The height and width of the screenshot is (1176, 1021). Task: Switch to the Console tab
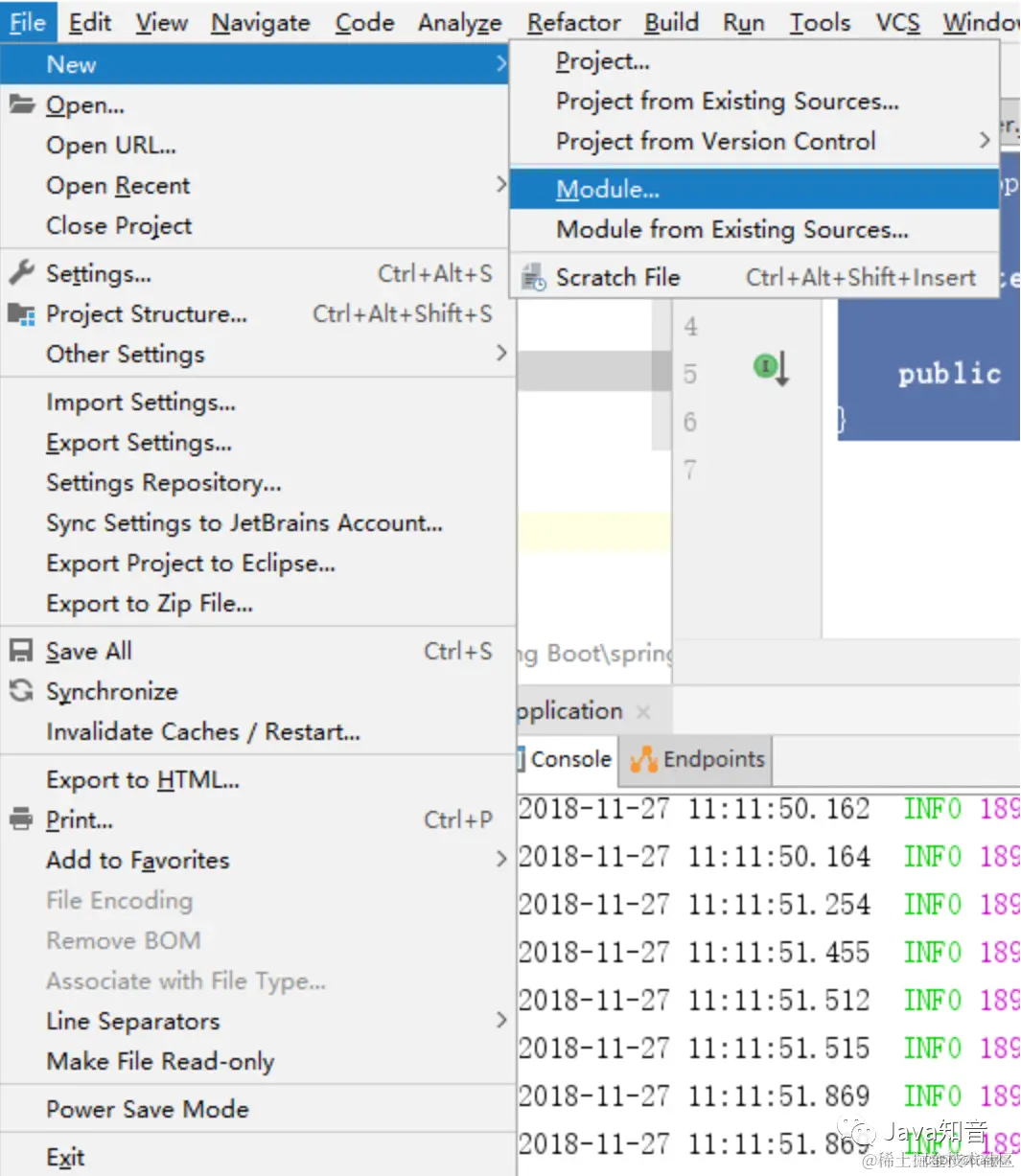(x=567, y=759)
